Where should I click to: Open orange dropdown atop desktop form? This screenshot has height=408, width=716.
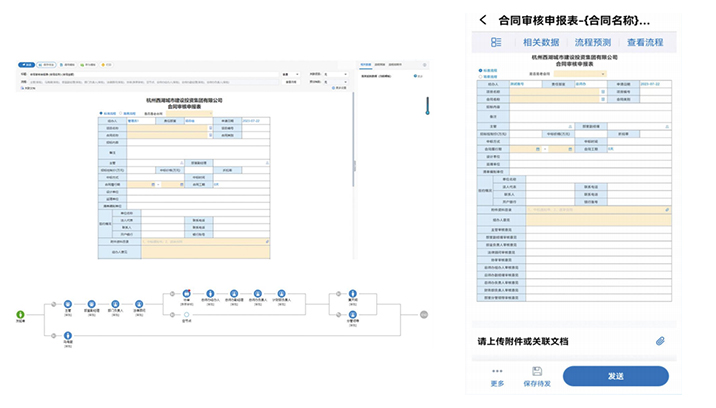tap(189, 113)
